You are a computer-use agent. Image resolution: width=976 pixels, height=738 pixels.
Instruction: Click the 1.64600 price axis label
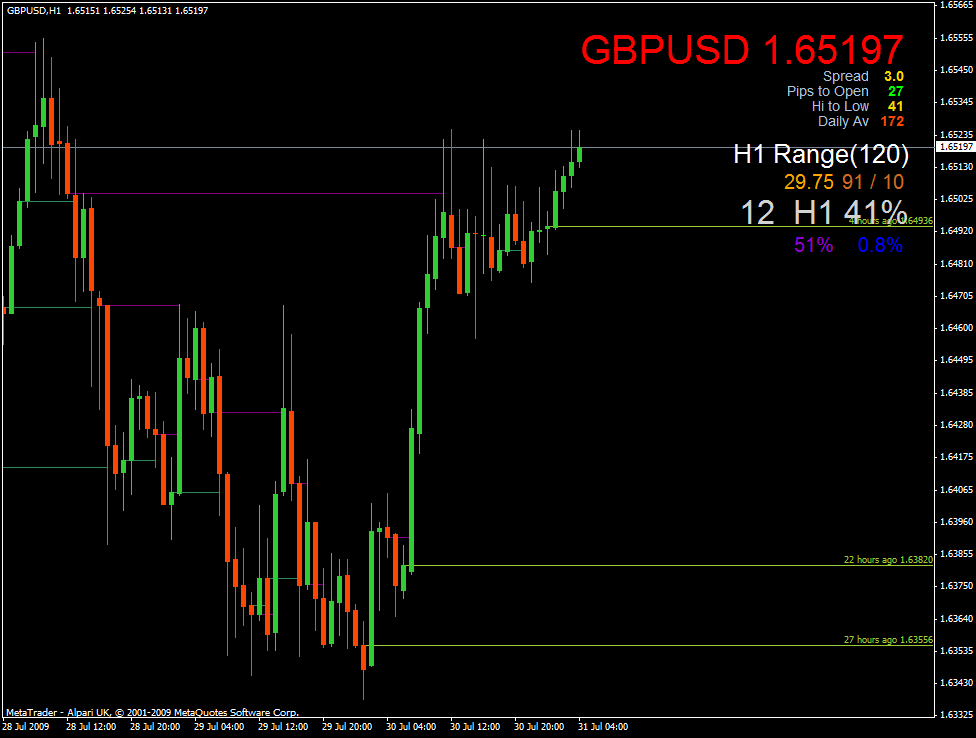coord(956,327)
